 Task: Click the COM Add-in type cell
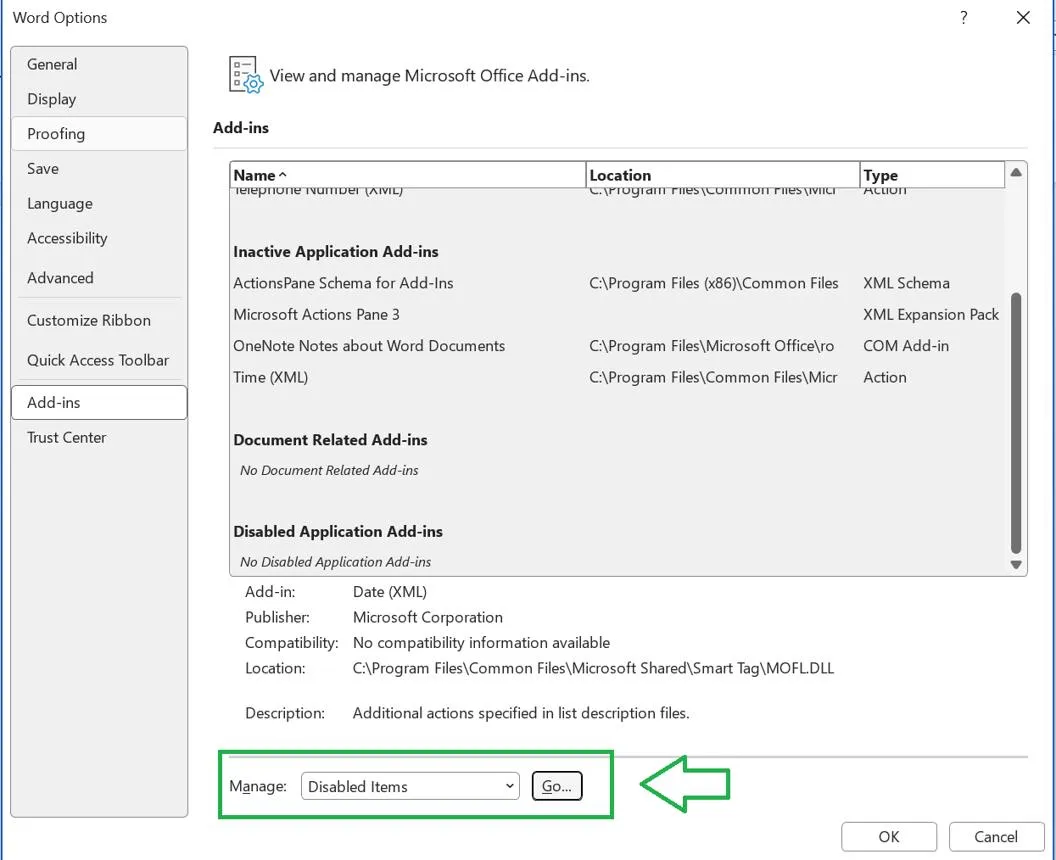pyautogui.click(x=906, y=345)
